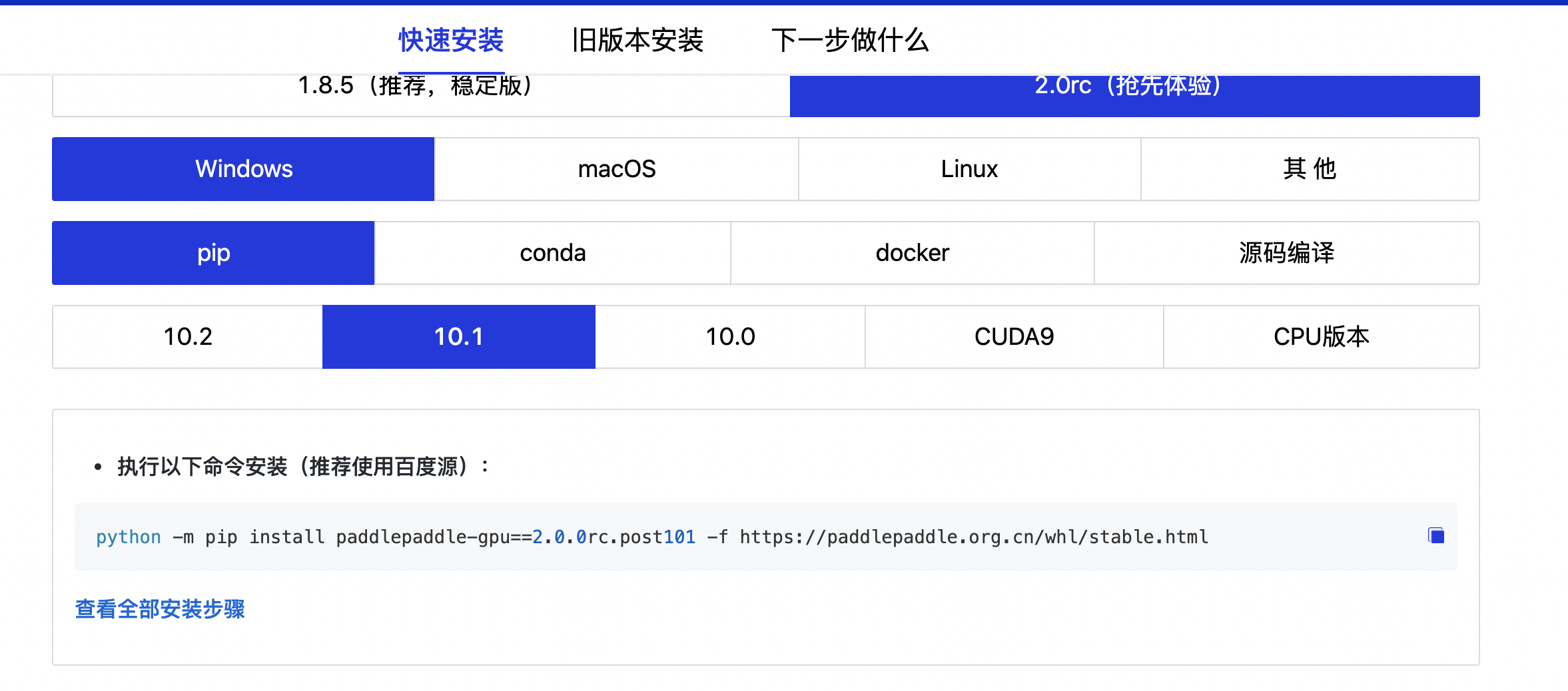Viewport: 1568px width, 691px height.
Task: Select 其他 operating system option
Action: 1309,168
